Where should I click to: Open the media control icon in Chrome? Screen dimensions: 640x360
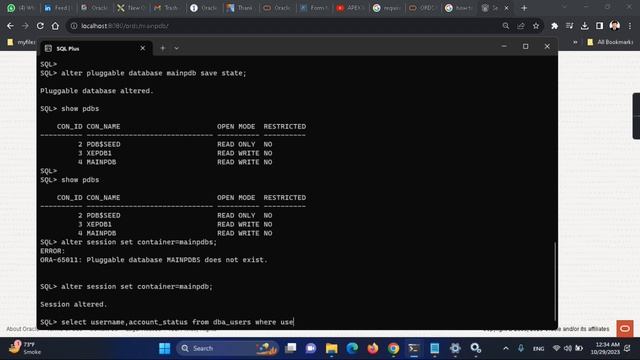coord(569,26)
